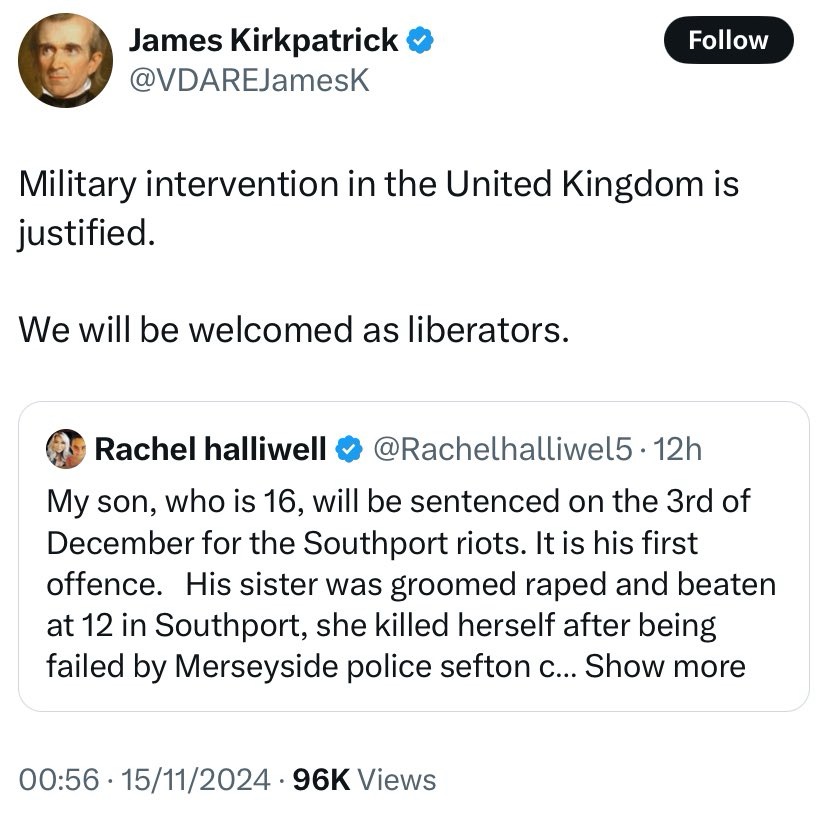Click Rachel halliwell's small avatar
This screenshot has height=816, width=828.
pyautogui.click(x=66, y=450)
